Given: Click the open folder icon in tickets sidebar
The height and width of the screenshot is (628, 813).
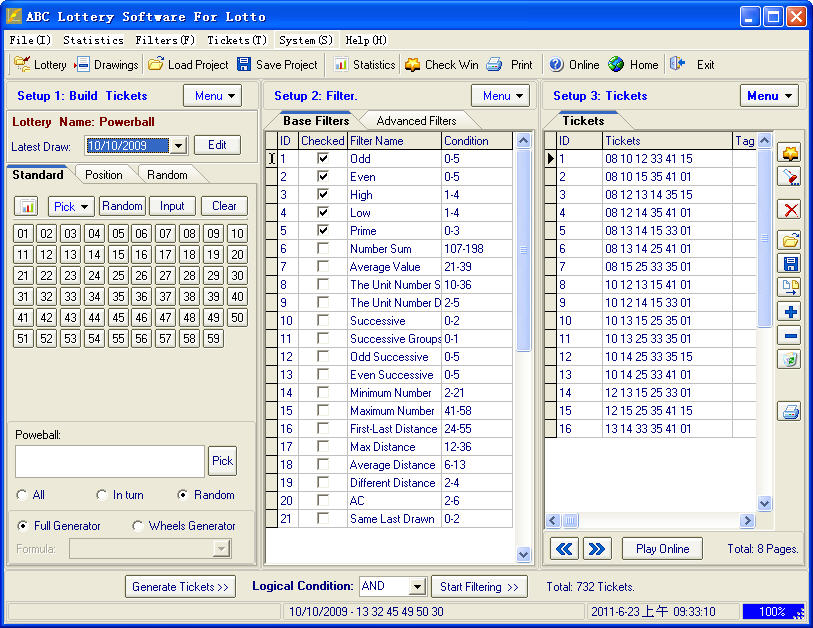Looking at the screenshot, I should [x=790, y=240].
